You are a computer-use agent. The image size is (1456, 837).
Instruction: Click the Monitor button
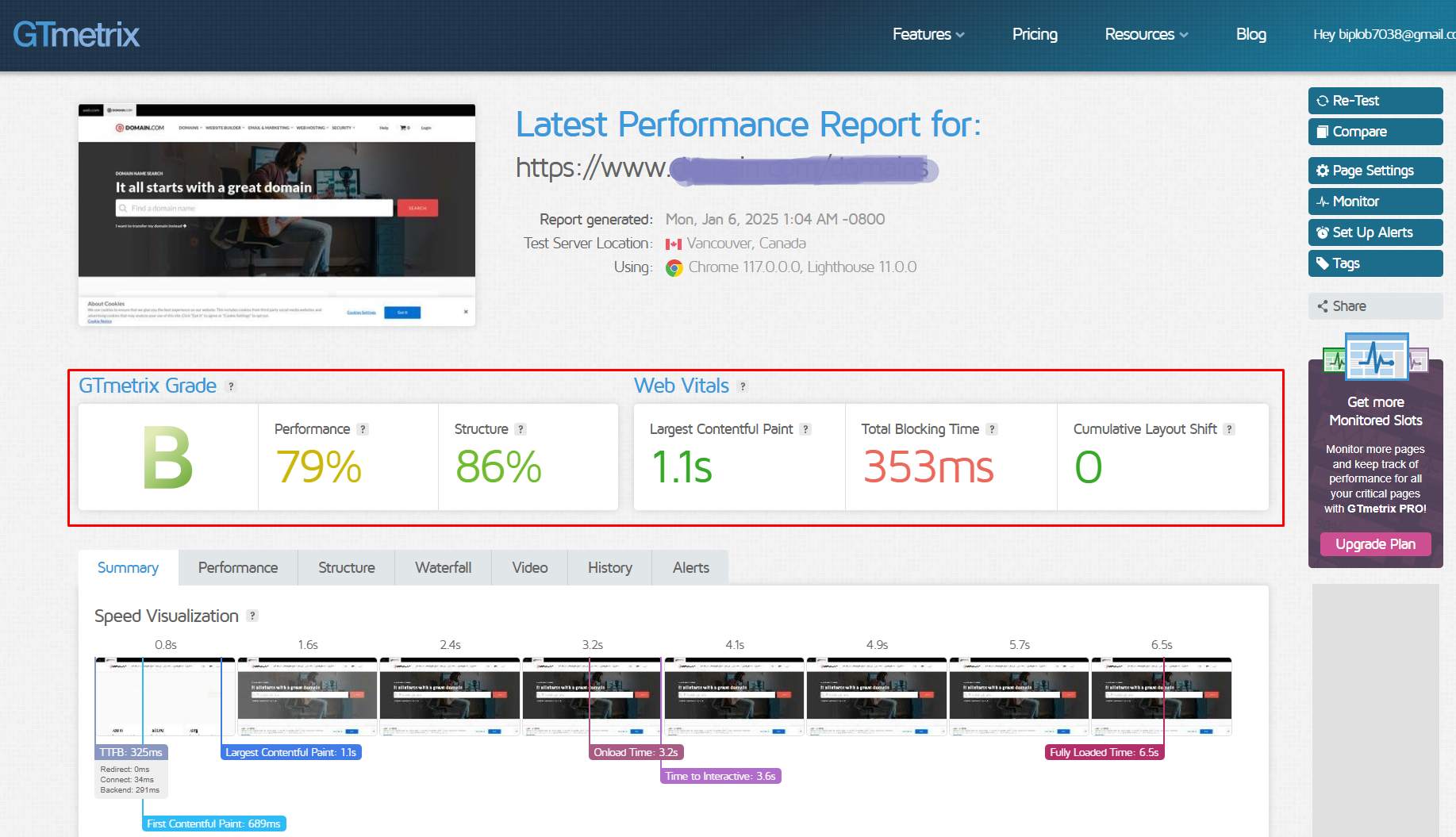[x=1375, y=202]
